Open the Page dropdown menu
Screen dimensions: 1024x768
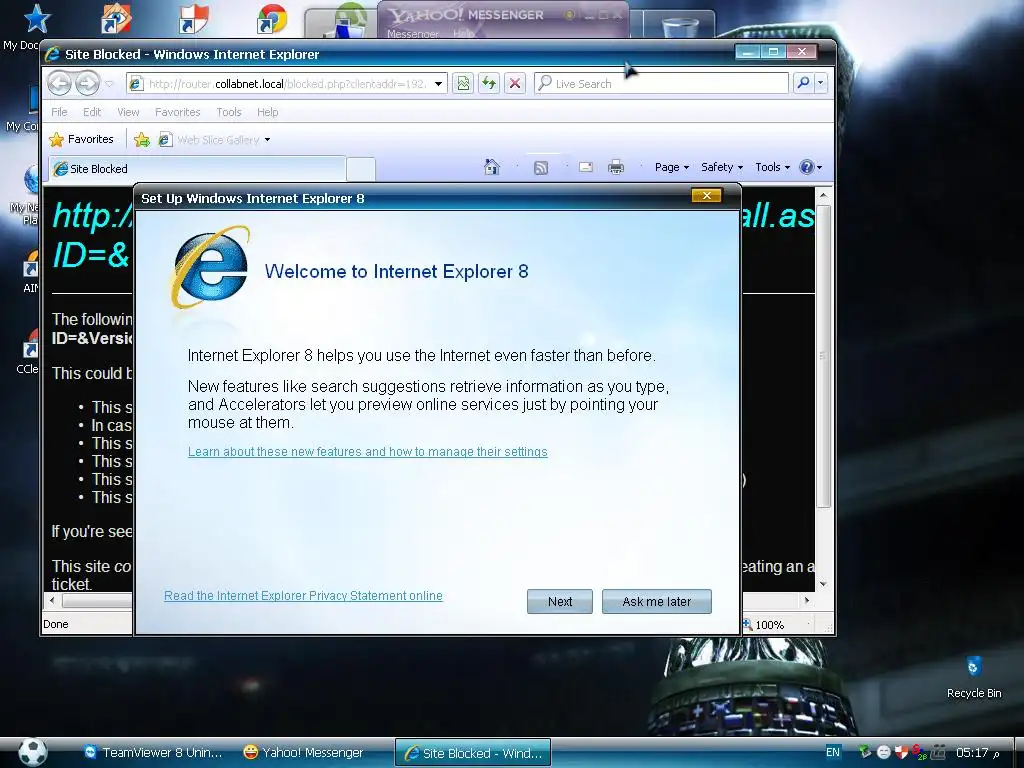click(x=672, y=167)
